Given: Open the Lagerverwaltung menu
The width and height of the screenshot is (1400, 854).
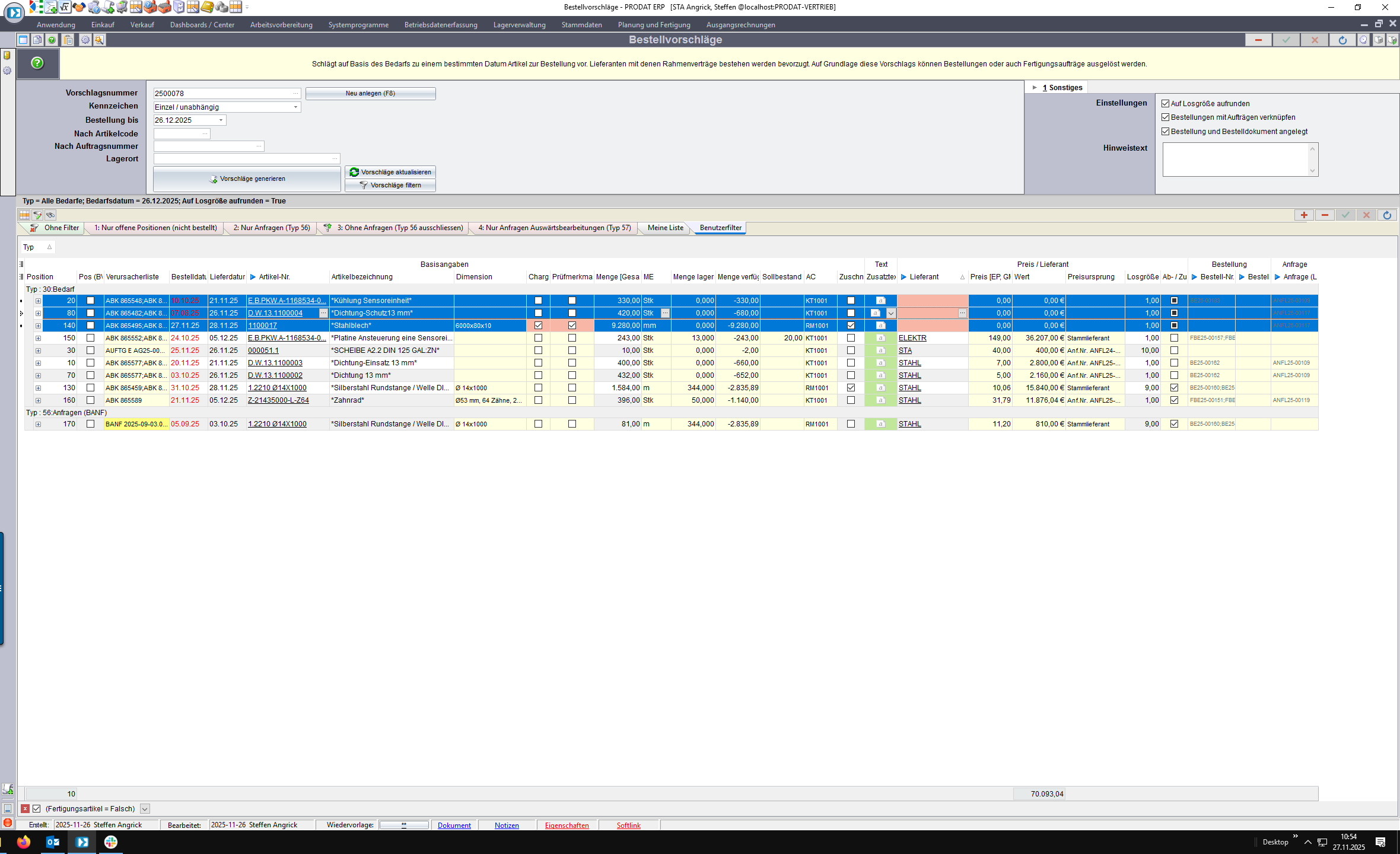Looking at the screenshot, I should (519, 25).
